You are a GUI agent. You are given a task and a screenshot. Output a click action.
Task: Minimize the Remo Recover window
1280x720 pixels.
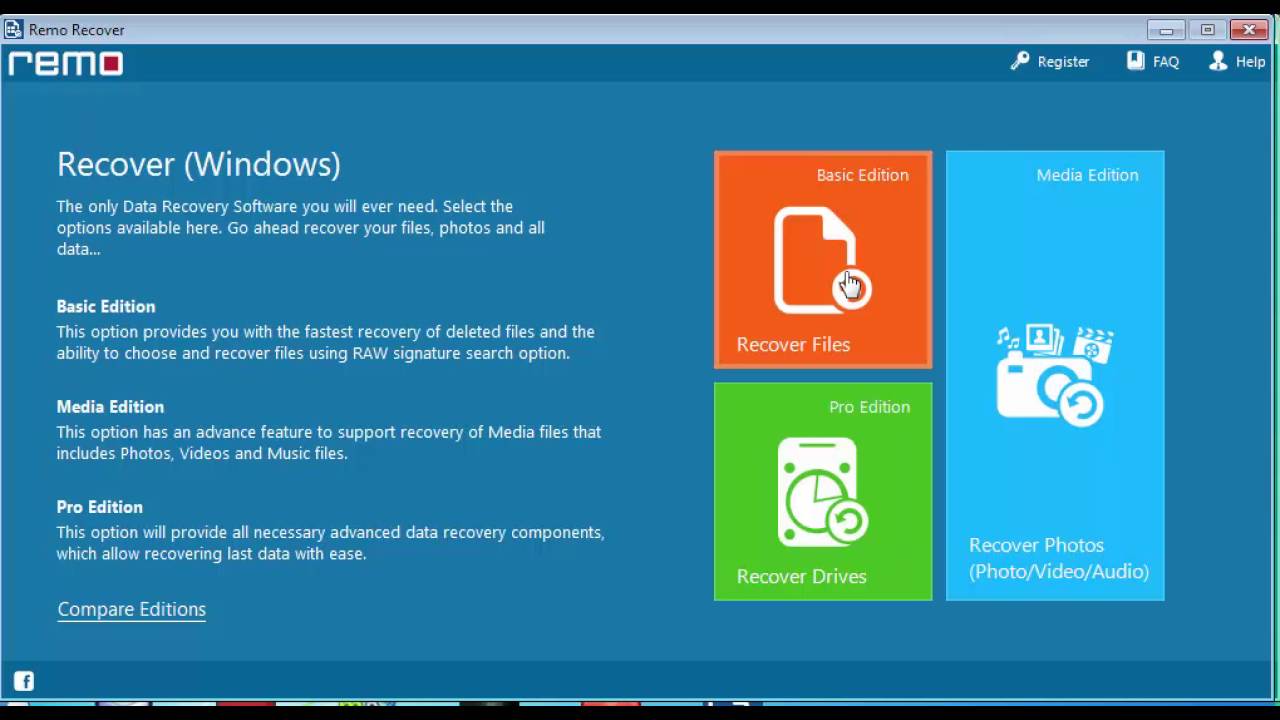(x=1166, y=30)
